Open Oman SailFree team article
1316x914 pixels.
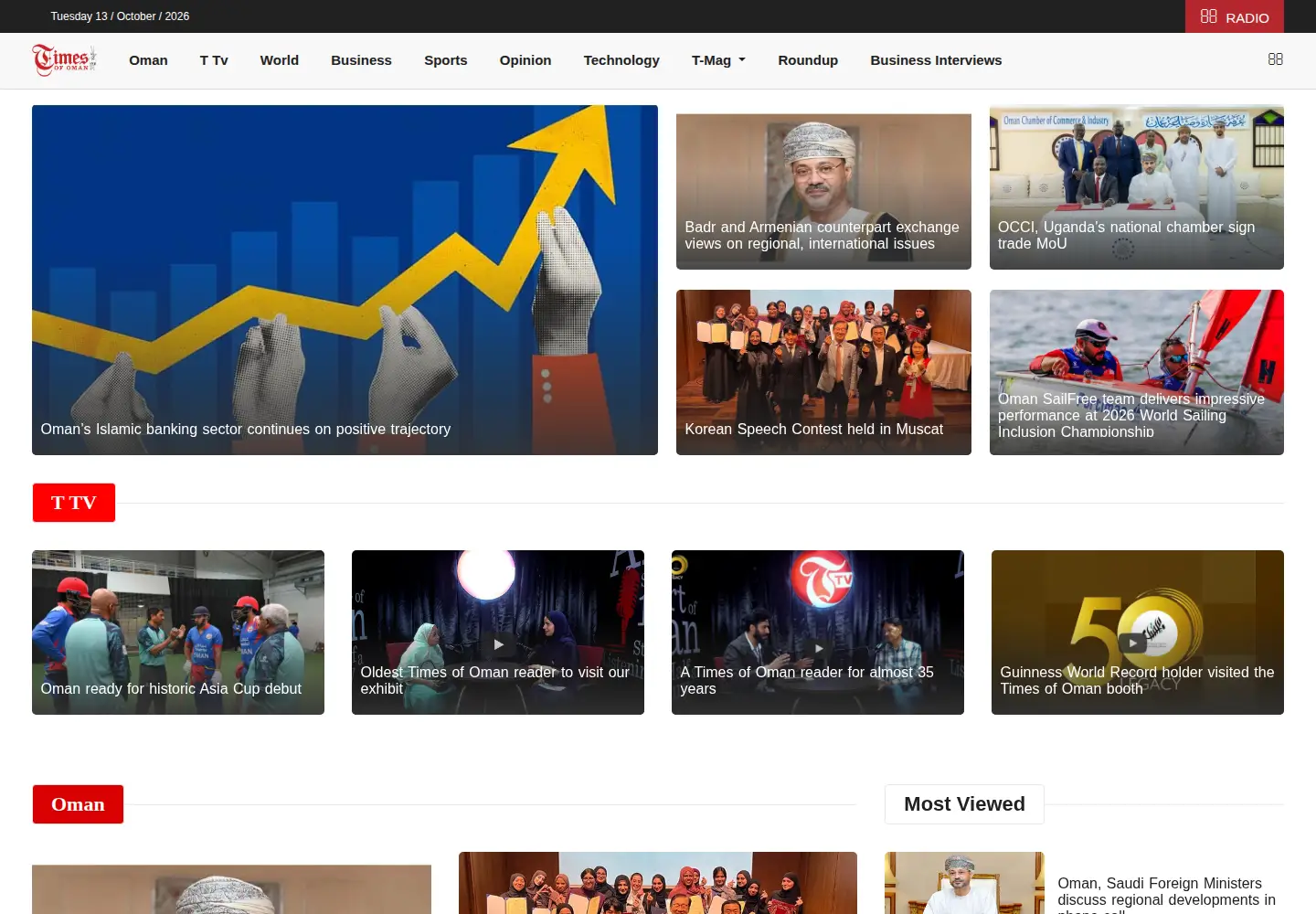click(1137, 372)
